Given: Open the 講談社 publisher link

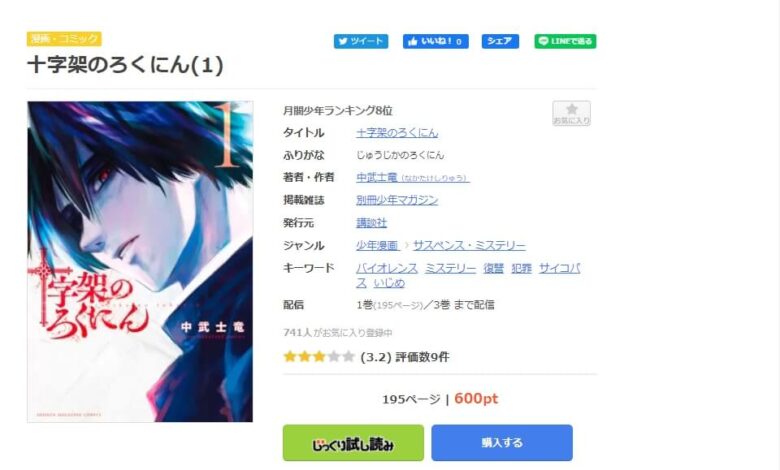Looking at the screenshot, I should (371, 223).
